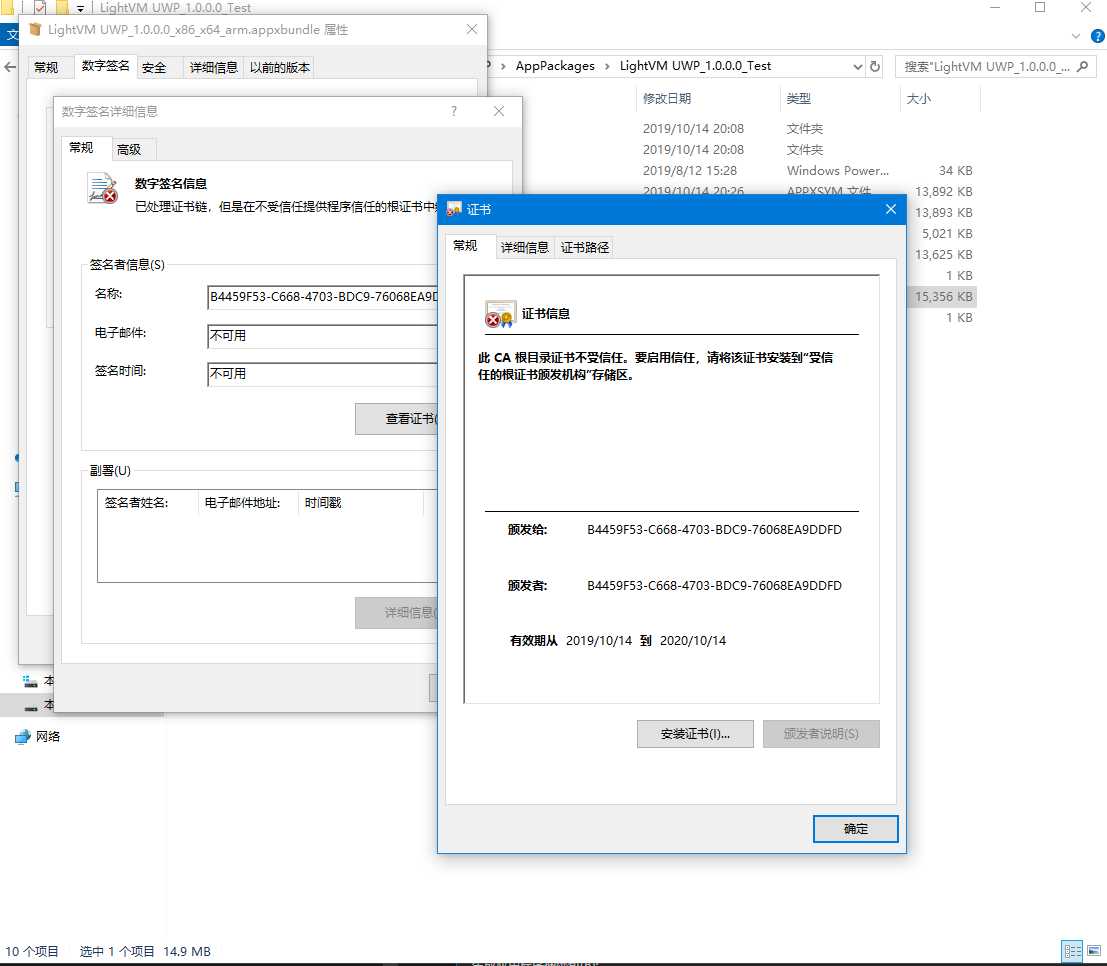
Task: Select the file row sized 5,021 KB
Action: (943, 234)
